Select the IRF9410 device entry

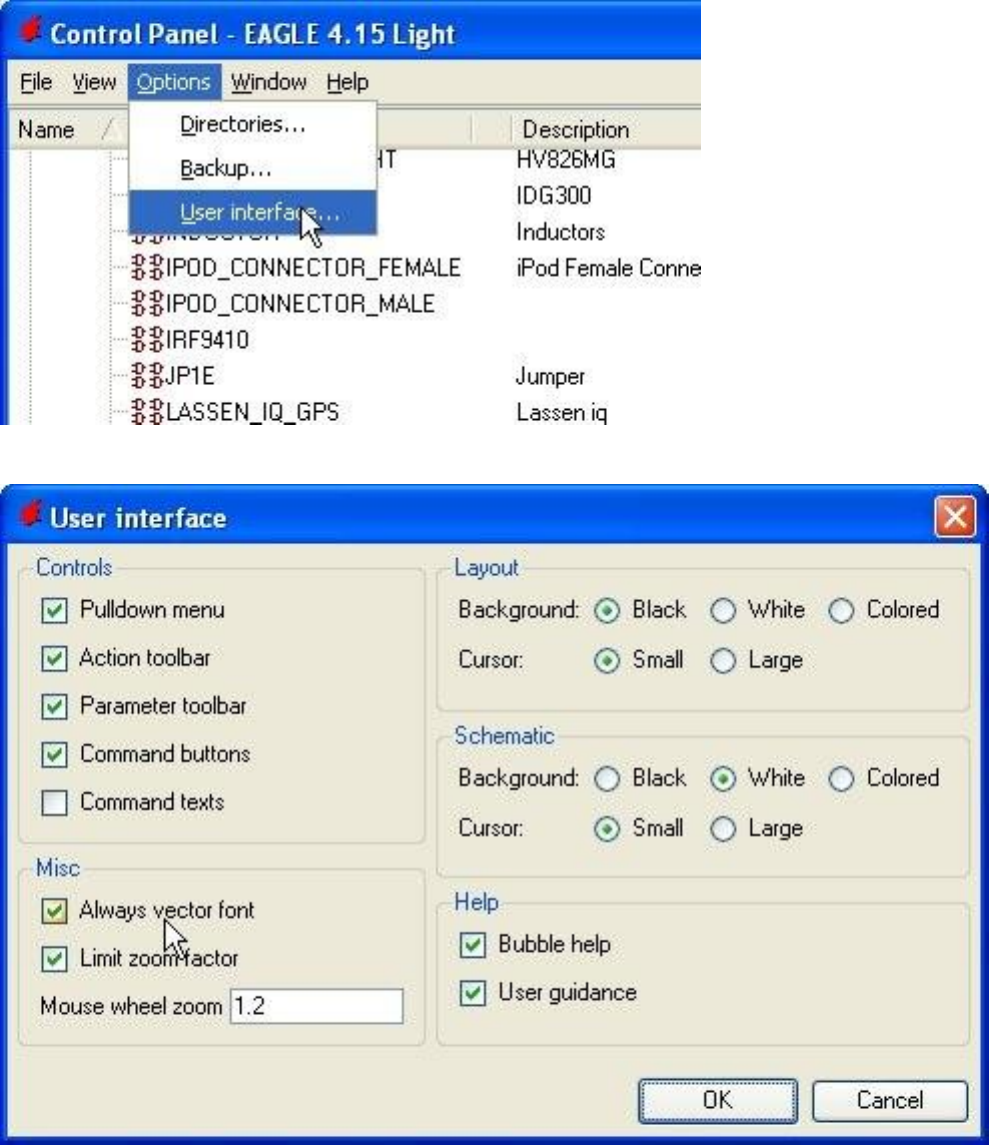tap(207, 340)
